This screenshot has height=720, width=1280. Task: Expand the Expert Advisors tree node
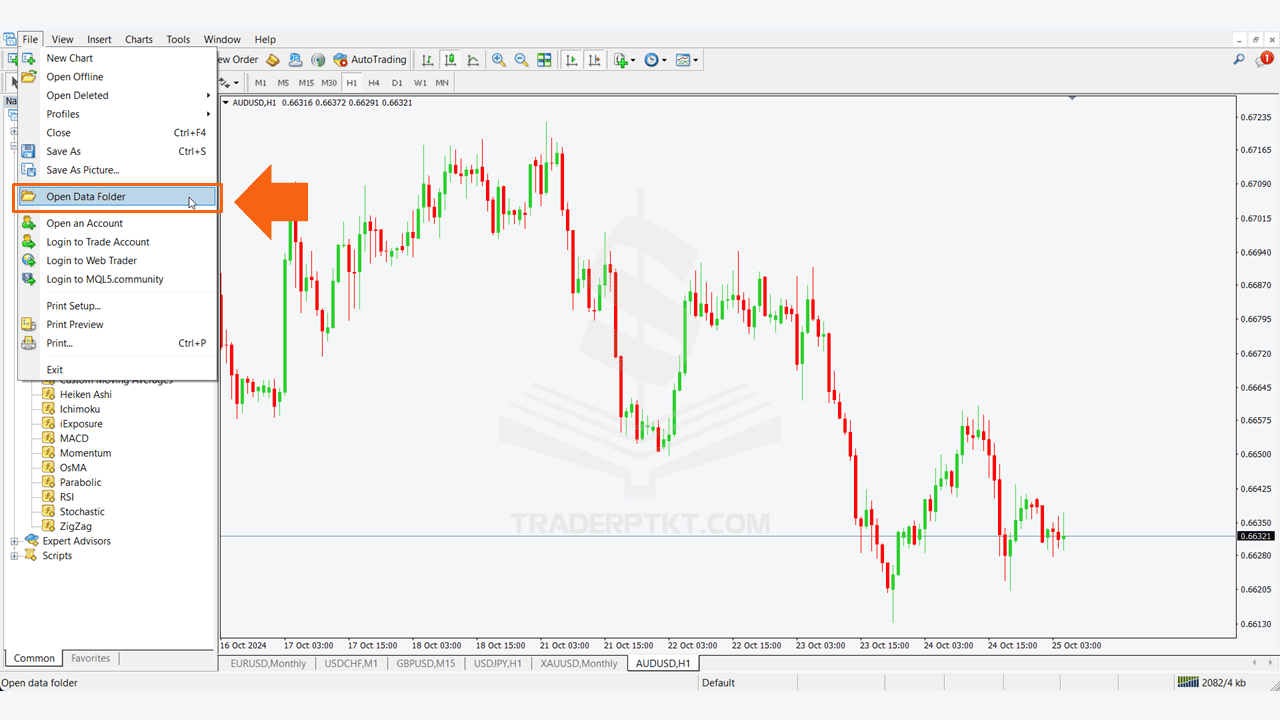coord(15,541)
